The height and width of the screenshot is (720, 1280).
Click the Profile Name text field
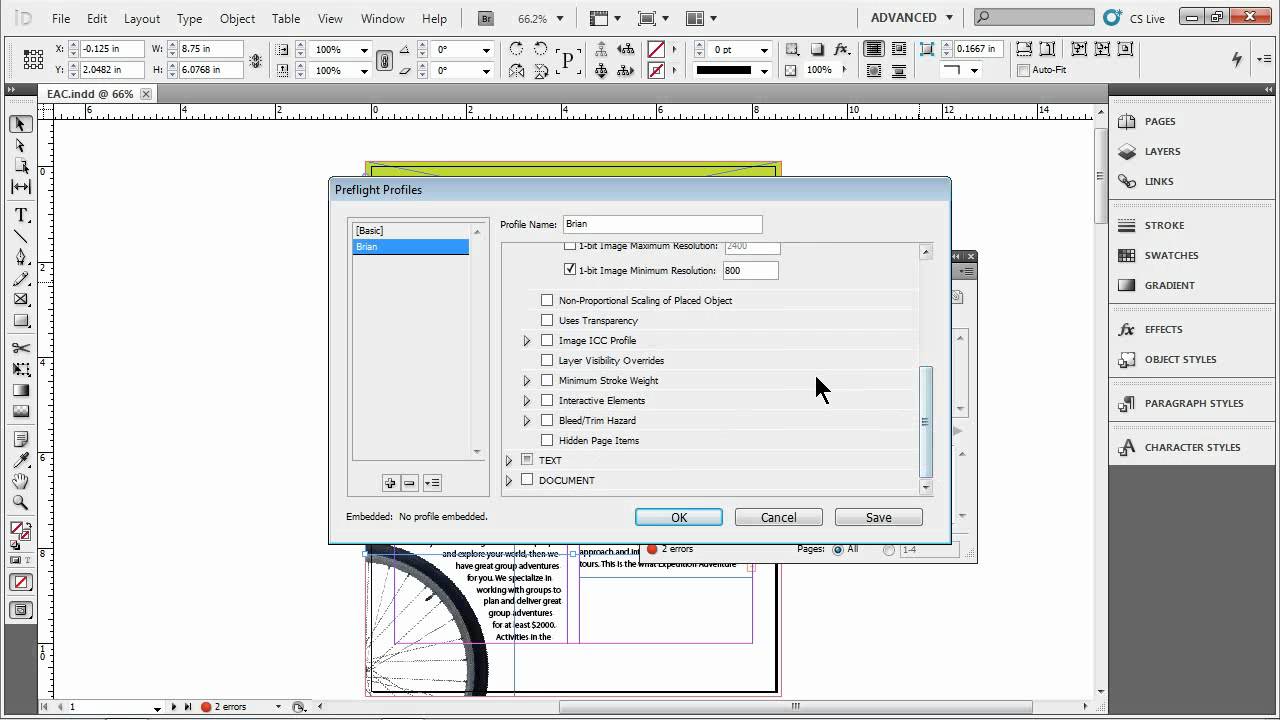[662, 224]
